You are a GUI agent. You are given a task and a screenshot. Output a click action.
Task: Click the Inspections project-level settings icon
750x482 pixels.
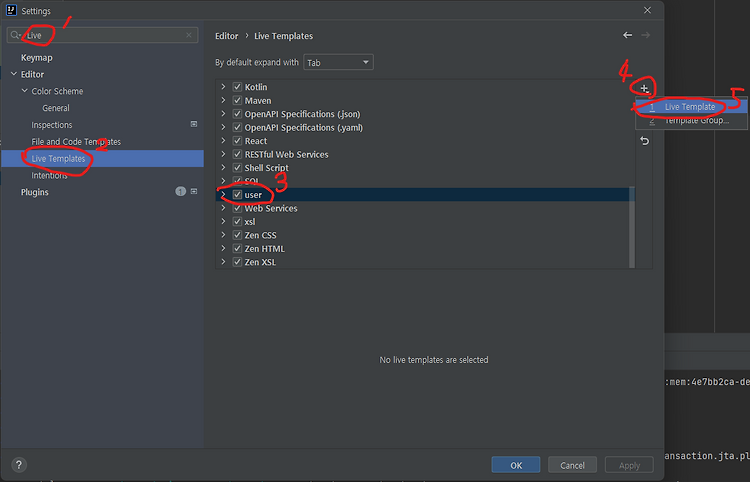194,124
